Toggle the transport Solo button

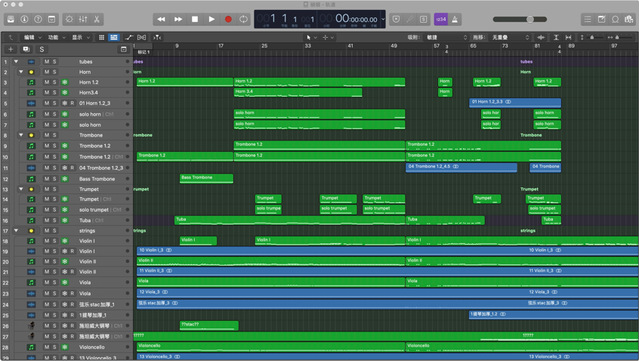tap(423, 19)
